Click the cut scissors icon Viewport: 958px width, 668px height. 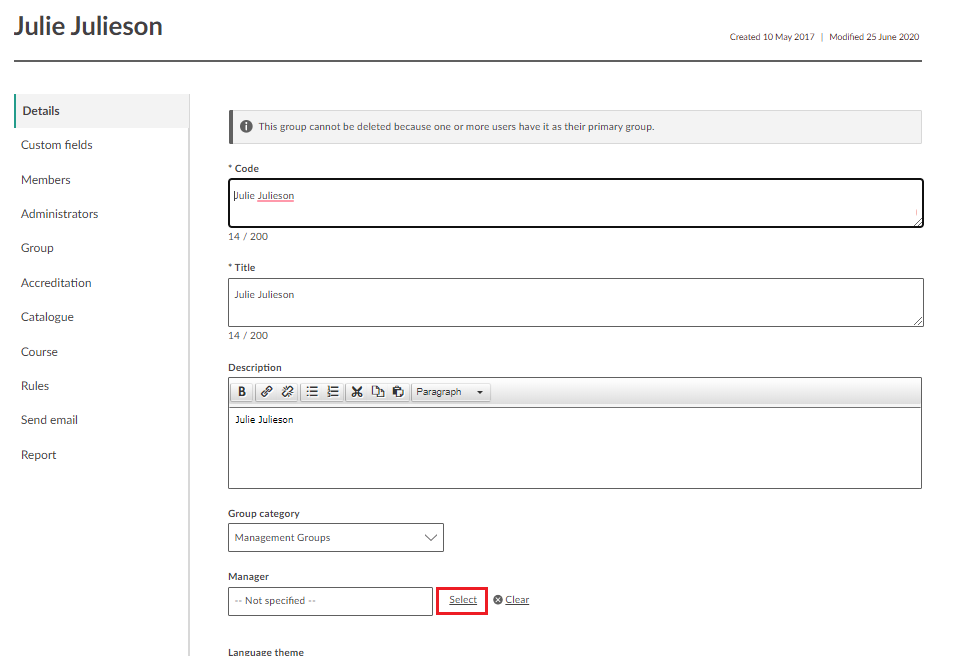coord(357,392)
